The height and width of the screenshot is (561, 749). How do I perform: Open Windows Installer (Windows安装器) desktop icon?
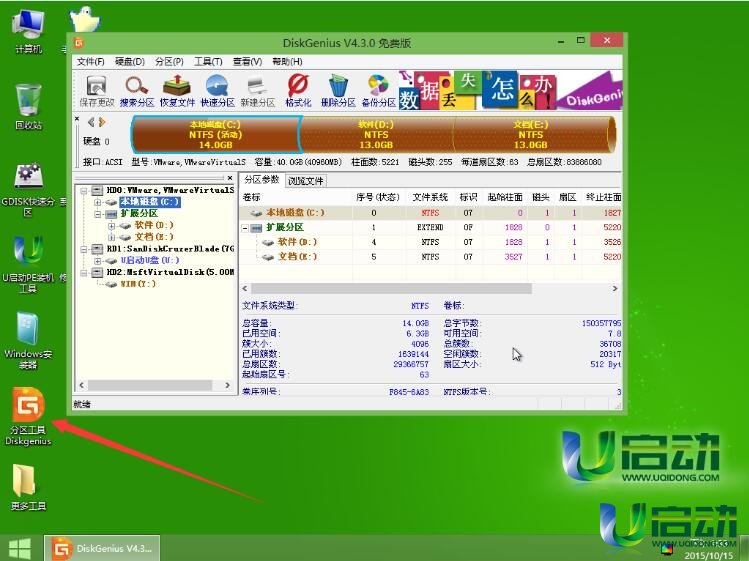point(28,340)
